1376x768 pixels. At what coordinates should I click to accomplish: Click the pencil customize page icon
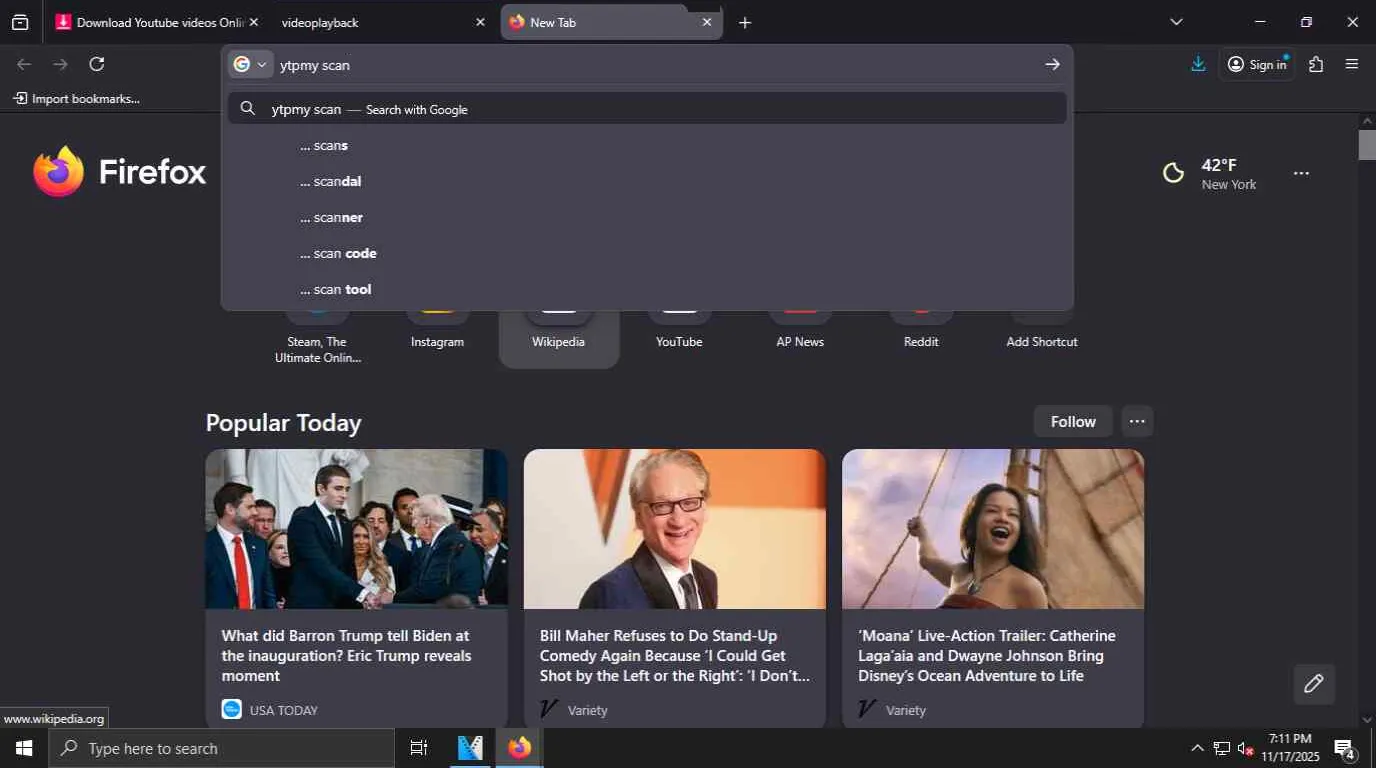1314,684
